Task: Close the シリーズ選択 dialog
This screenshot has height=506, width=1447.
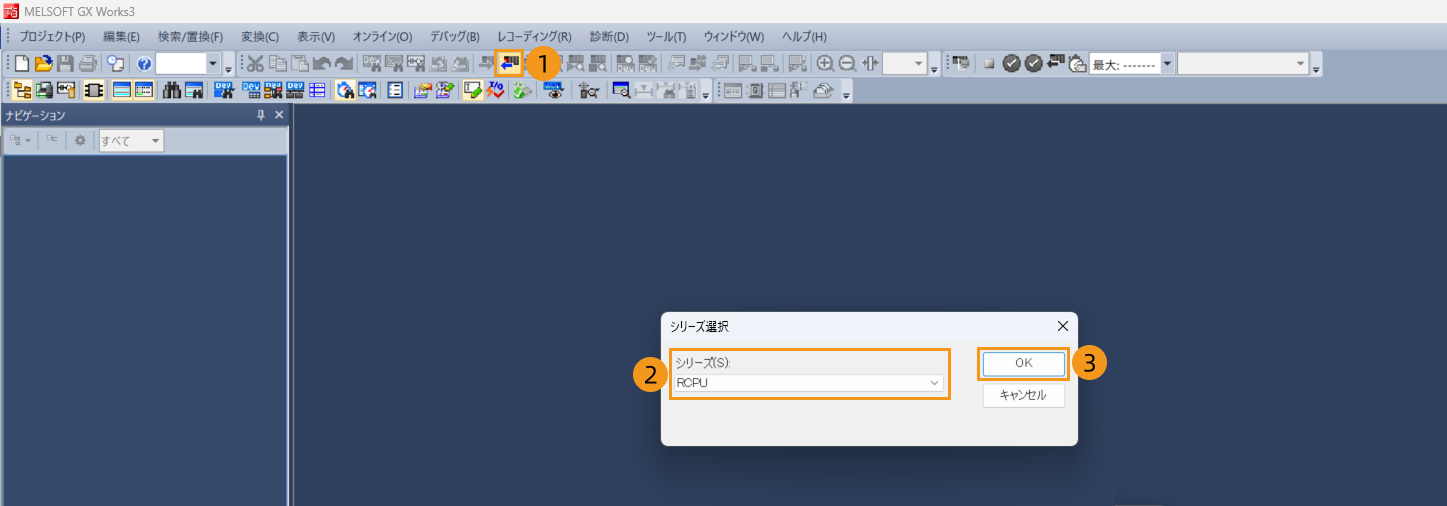Action: [x=1063, y=326]
